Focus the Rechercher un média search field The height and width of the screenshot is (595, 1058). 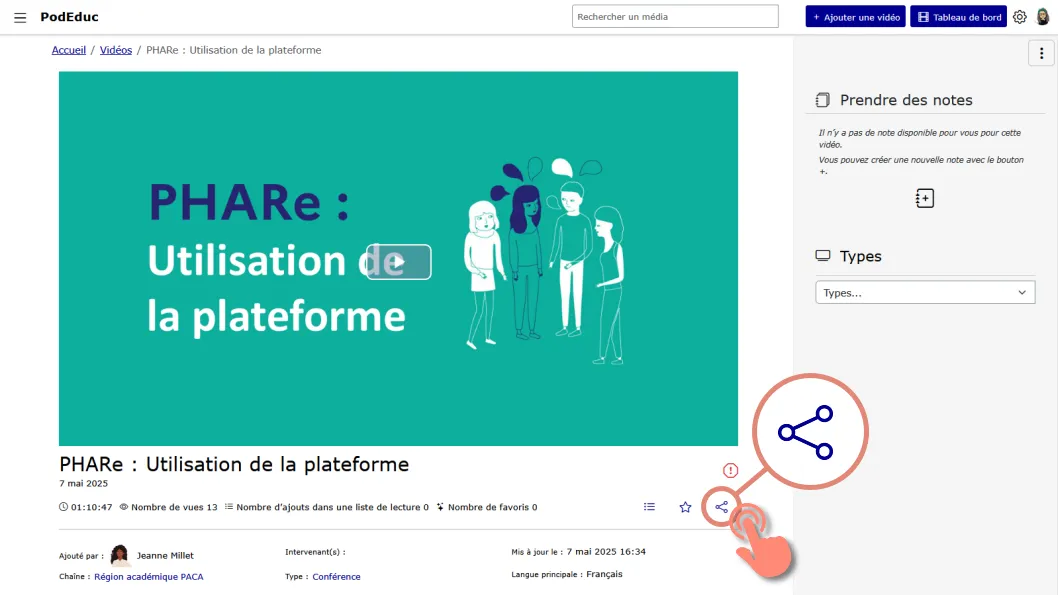pyautogui.click(x=675, y=16)
